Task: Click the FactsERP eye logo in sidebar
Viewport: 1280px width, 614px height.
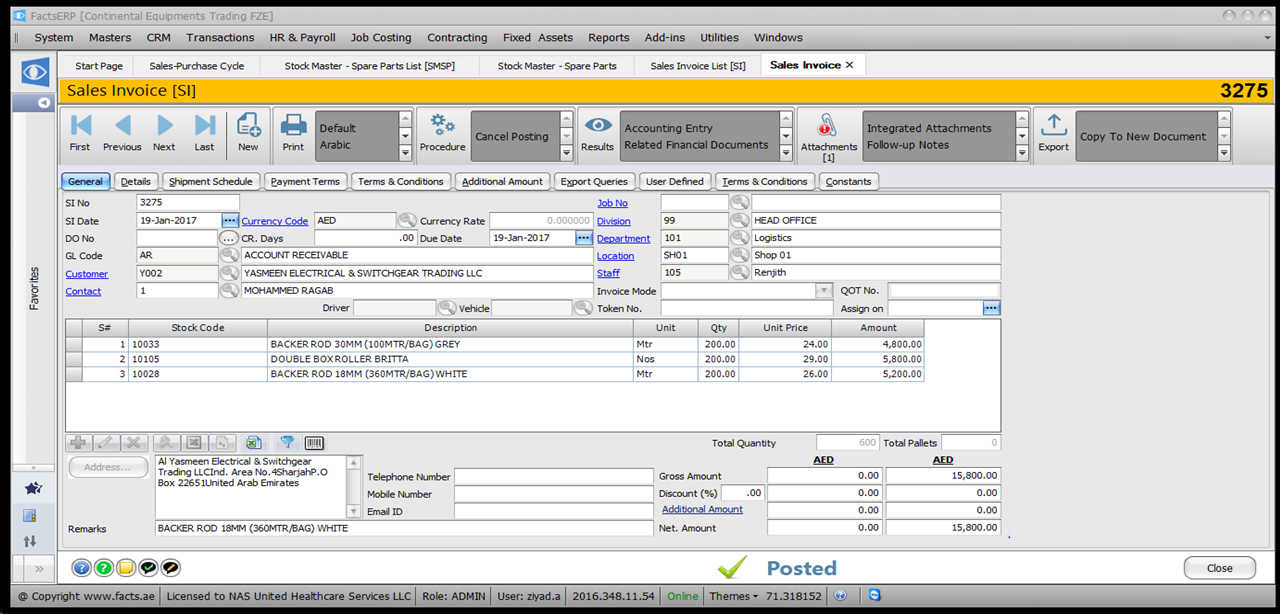Action: pos(35,73)
